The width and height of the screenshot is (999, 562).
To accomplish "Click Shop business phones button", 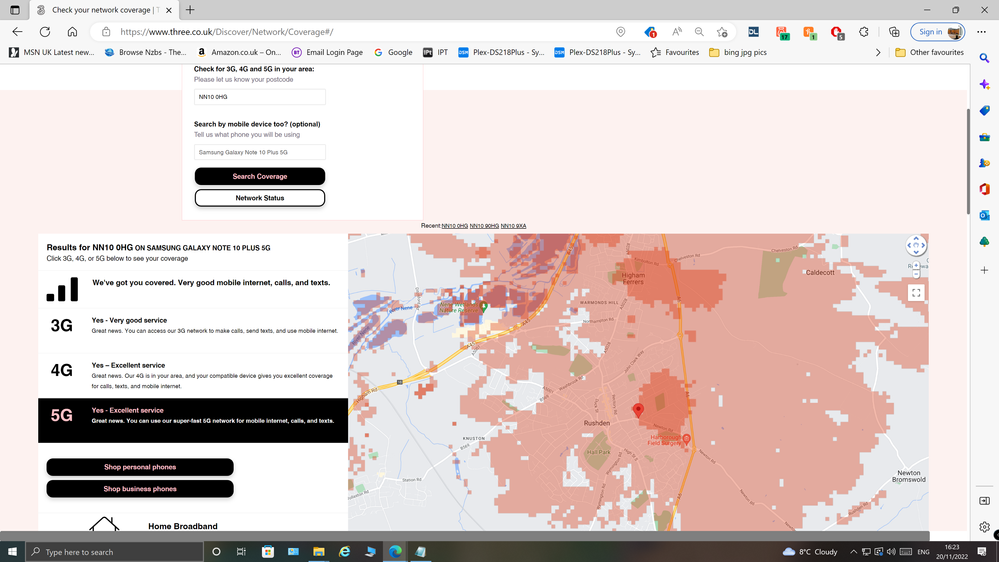I will [140, 489].
